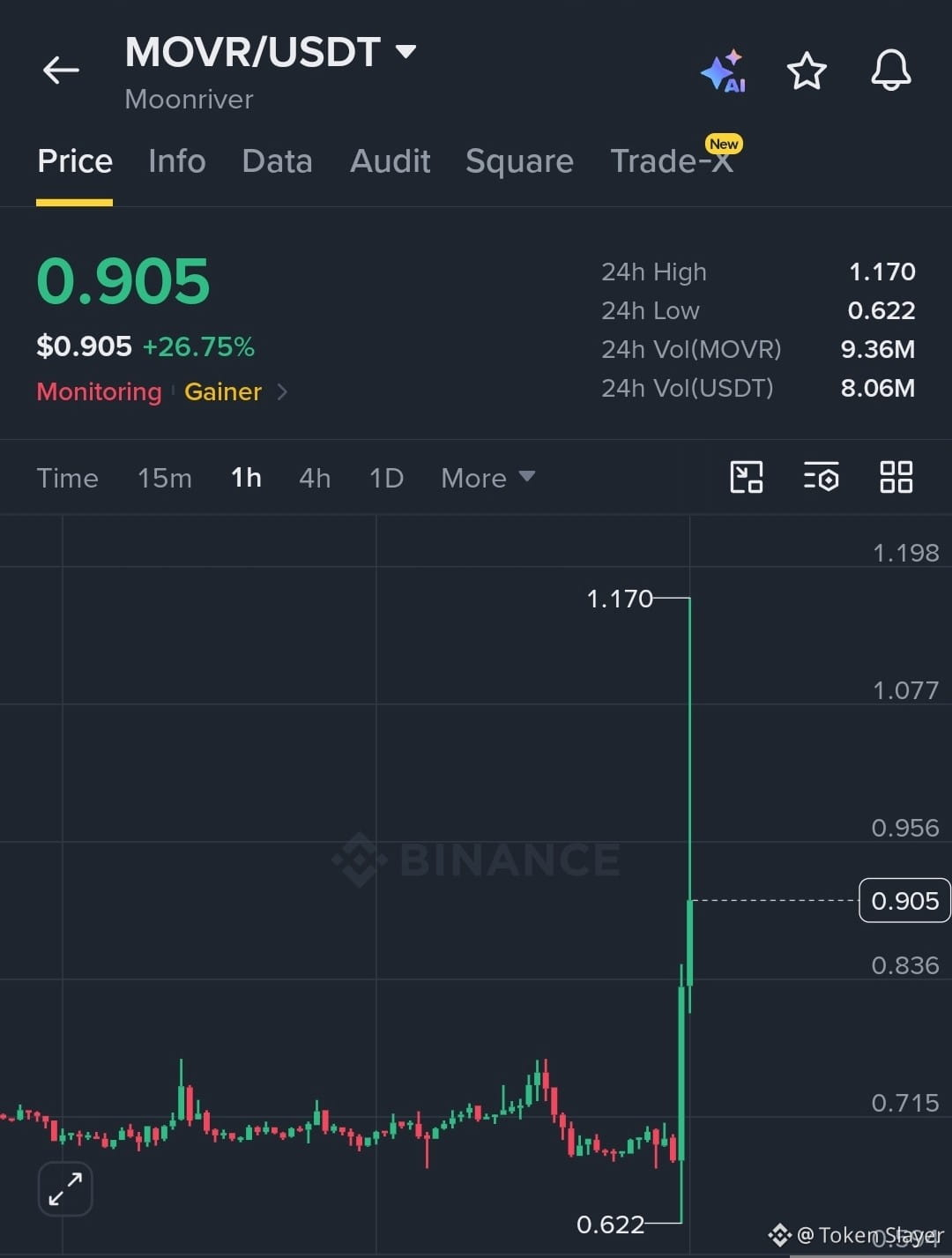Open the grid layout icon

click(x=896, y=477)
